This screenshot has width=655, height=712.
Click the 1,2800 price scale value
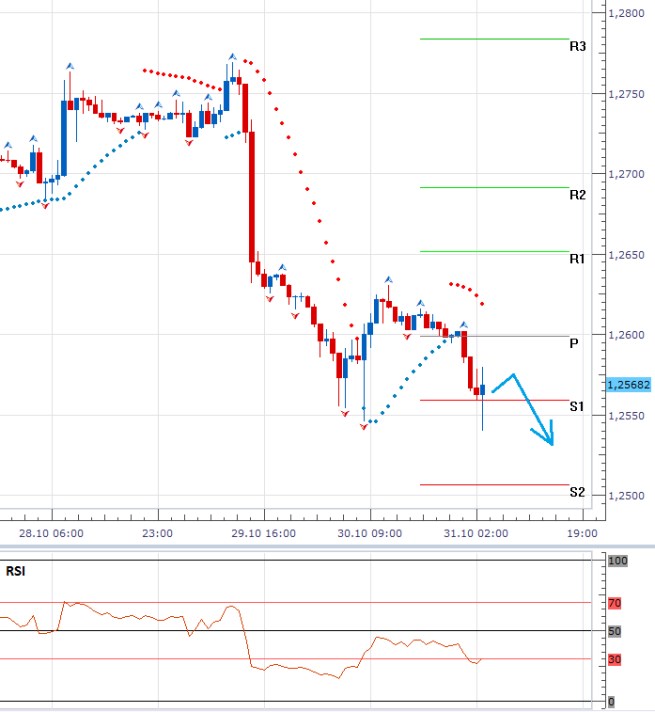pyautogui.click(x=629, y=14)
